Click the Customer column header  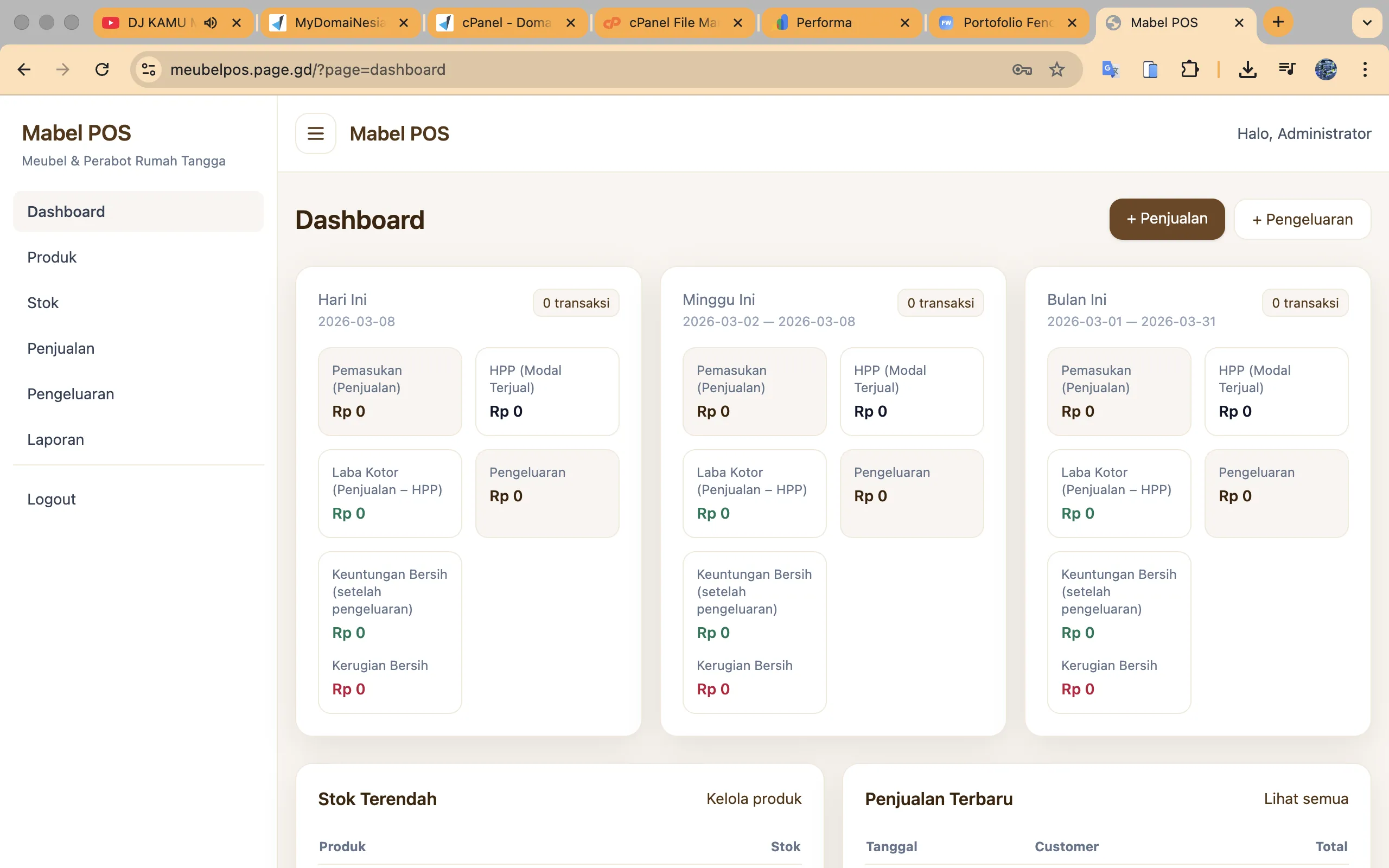click(1066, 846)
